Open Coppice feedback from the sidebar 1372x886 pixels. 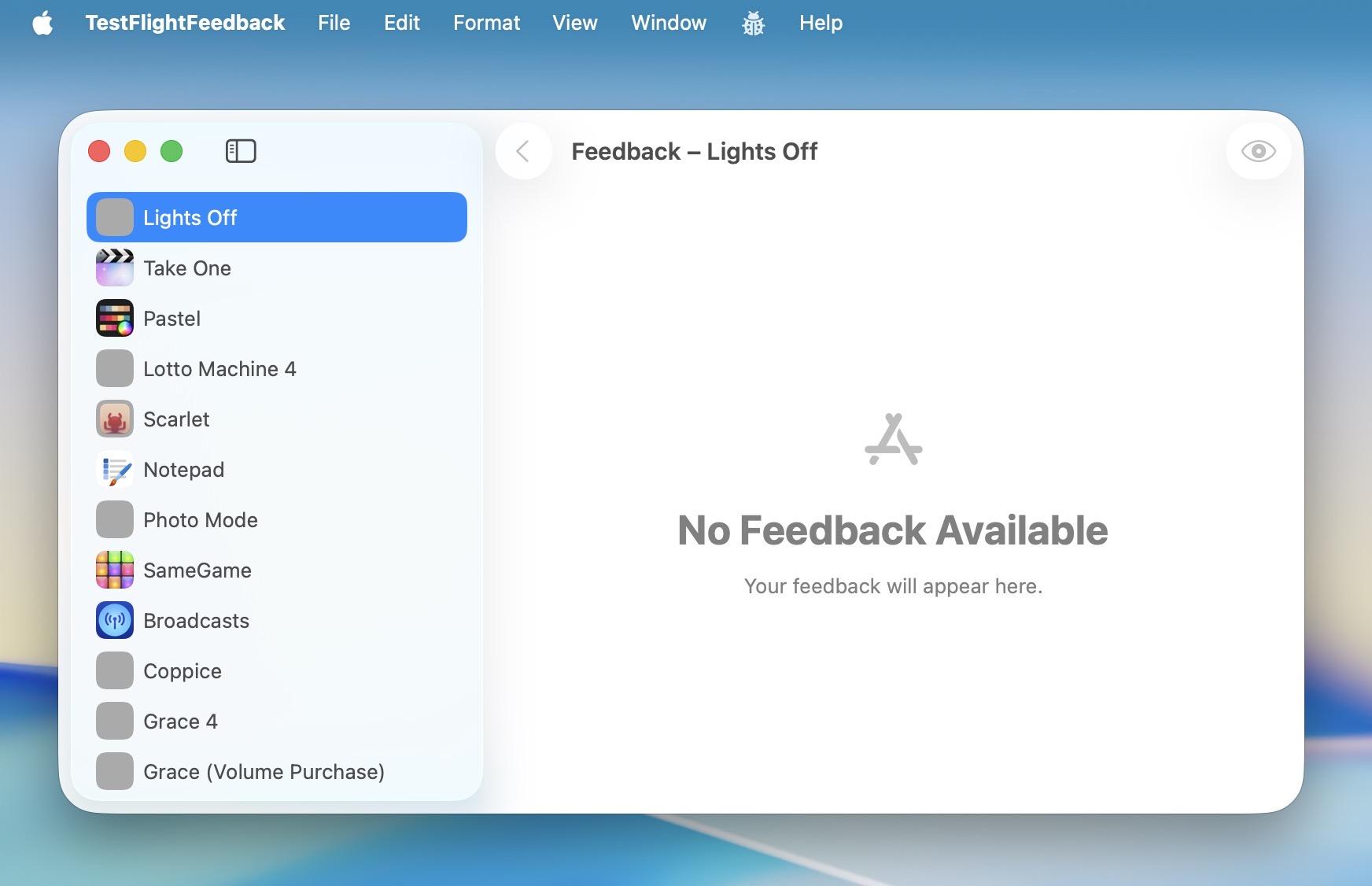point(277,671)
